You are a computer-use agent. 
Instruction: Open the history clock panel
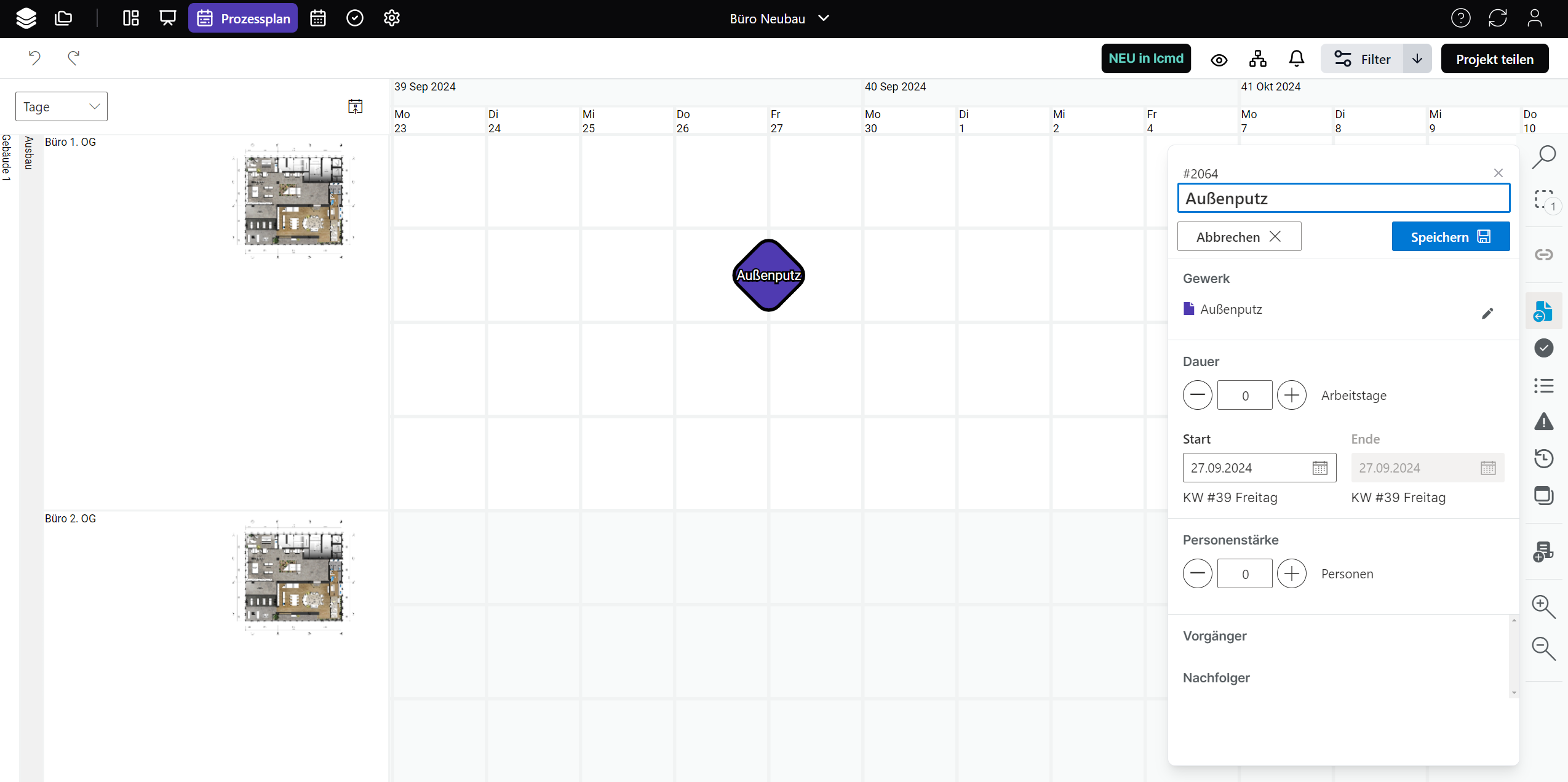1543,458
